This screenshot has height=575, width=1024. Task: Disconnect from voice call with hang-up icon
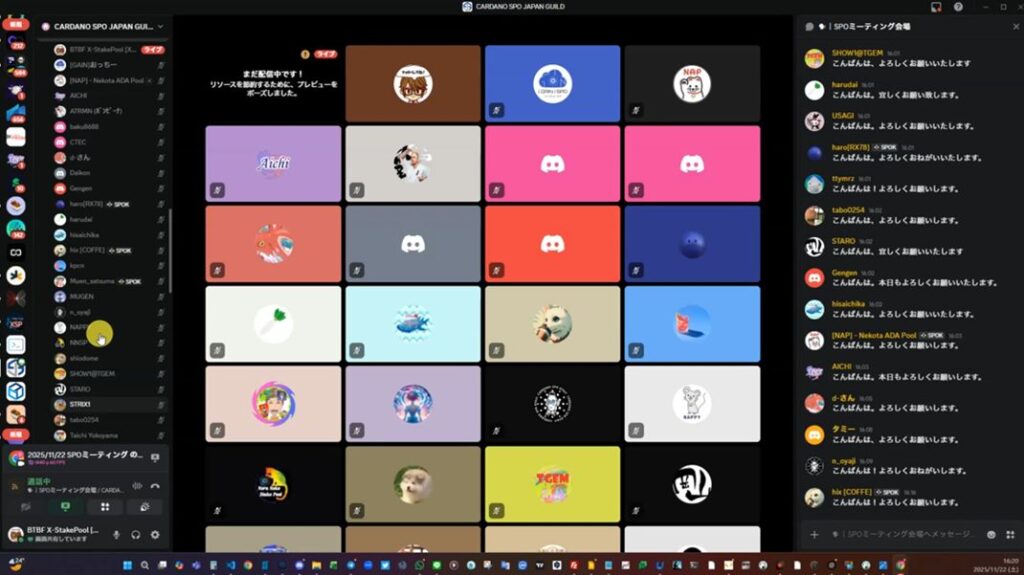(155, 486)
